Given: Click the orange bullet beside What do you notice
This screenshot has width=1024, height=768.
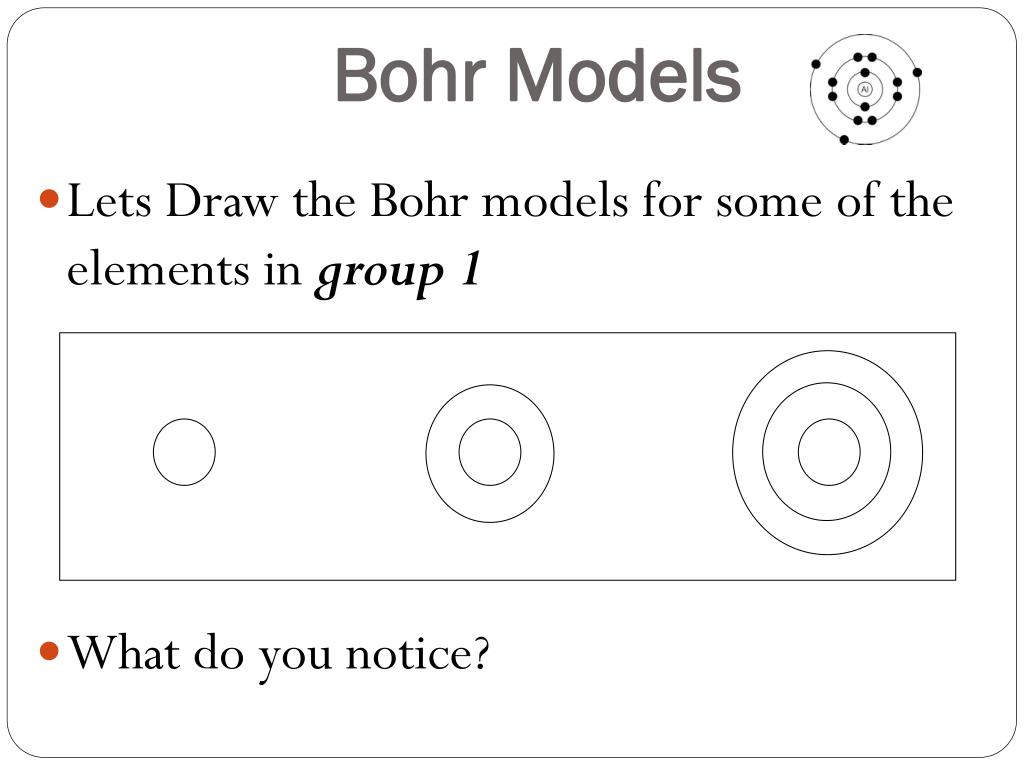Looking at the screenshot, I should point(49,650).
